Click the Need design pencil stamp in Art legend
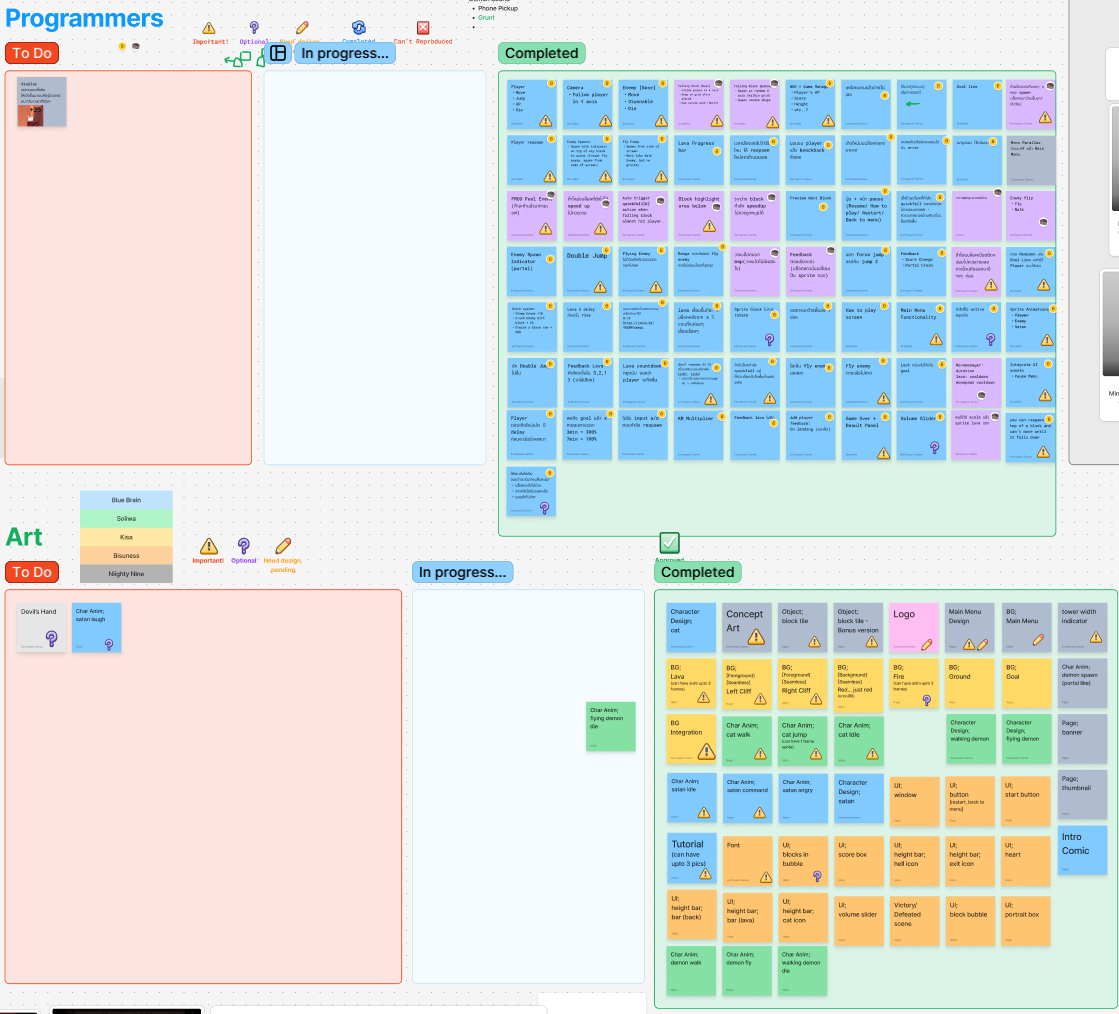 pos(283,546)
